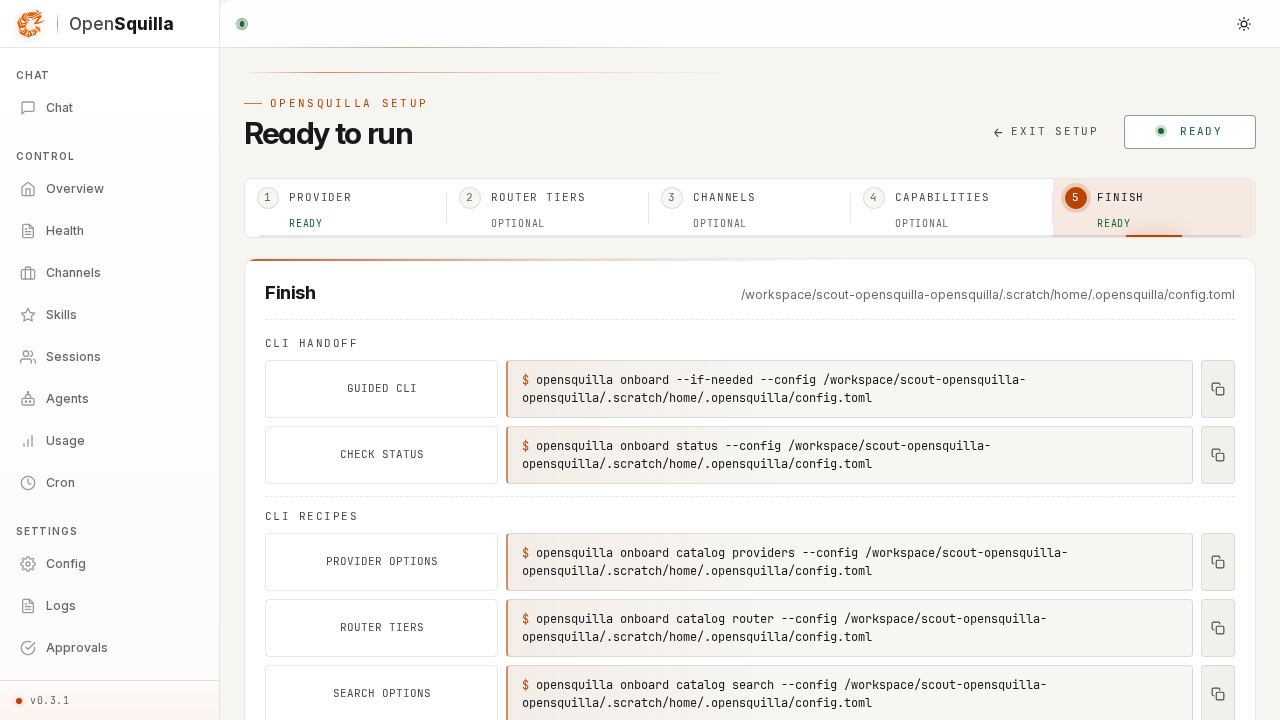Click the config.toml path in Finish header

pos(988,295)
